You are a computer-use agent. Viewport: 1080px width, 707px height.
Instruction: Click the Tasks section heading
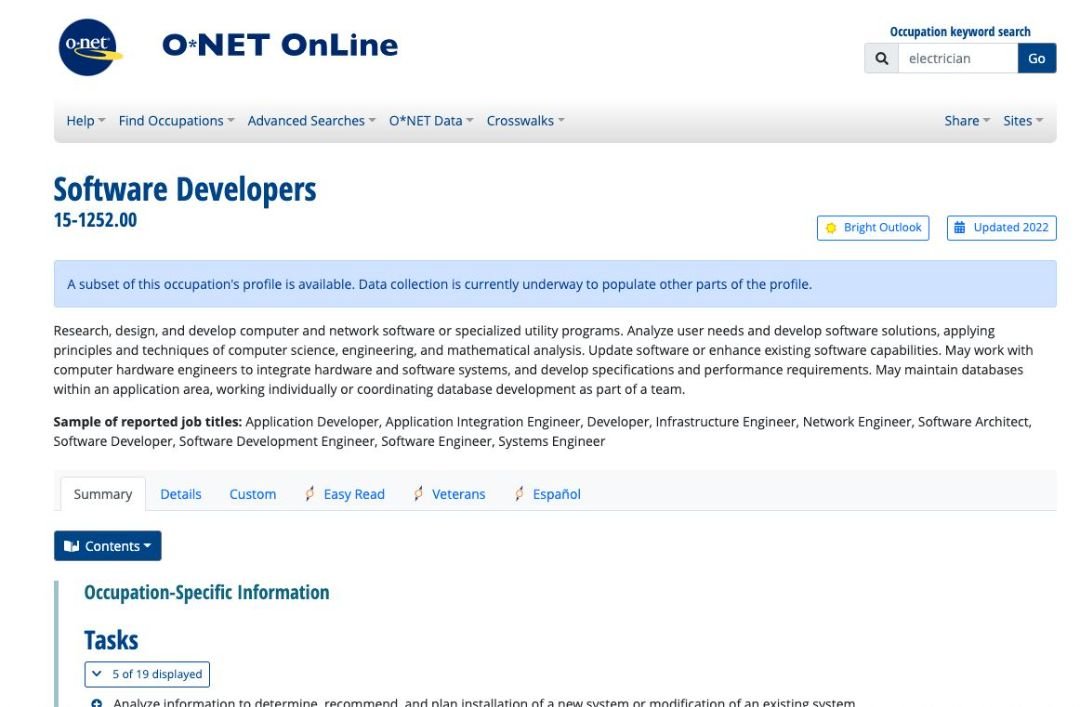pos(111,640)
